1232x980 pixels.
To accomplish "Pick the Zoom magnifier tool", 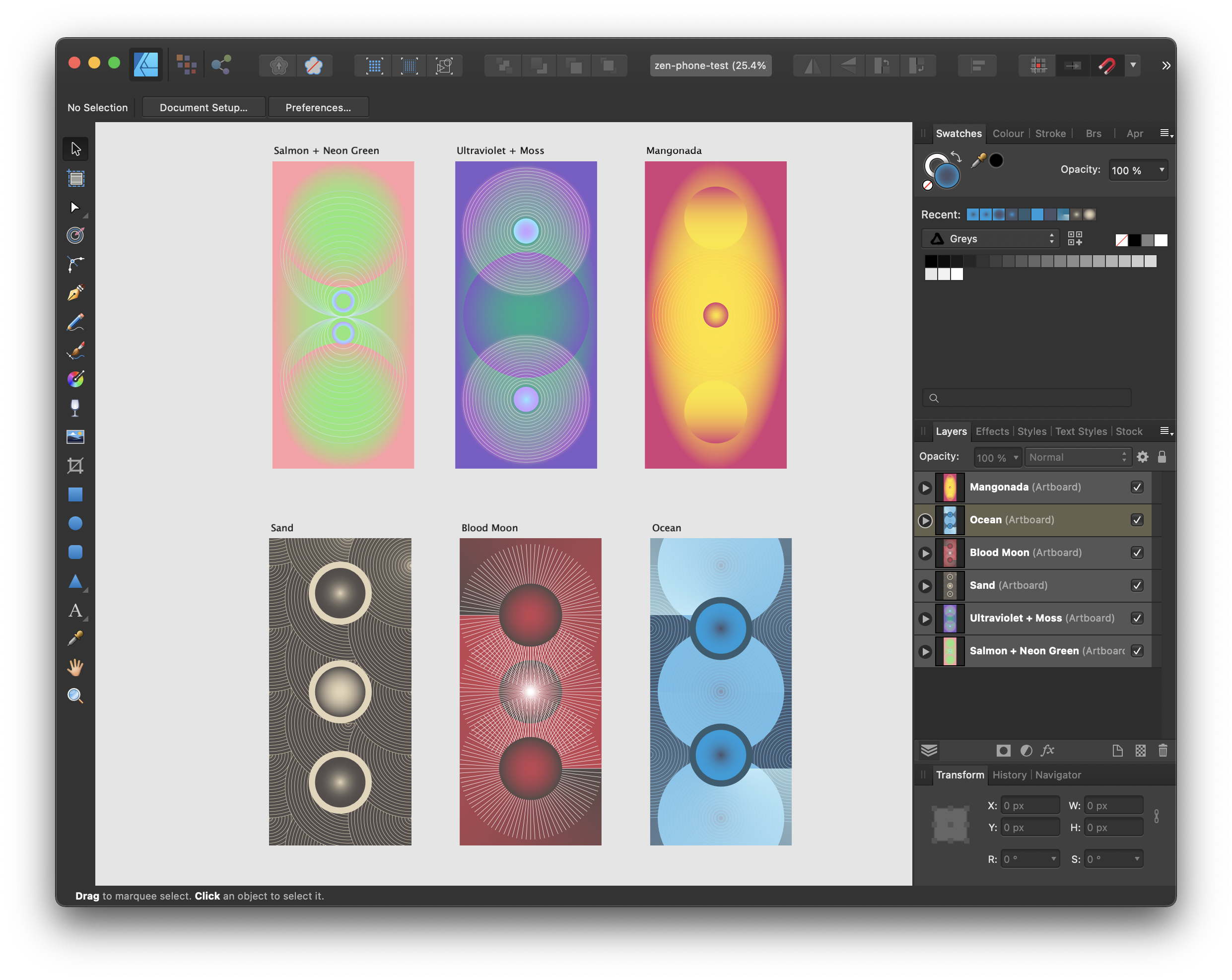I will click(75, 696).
